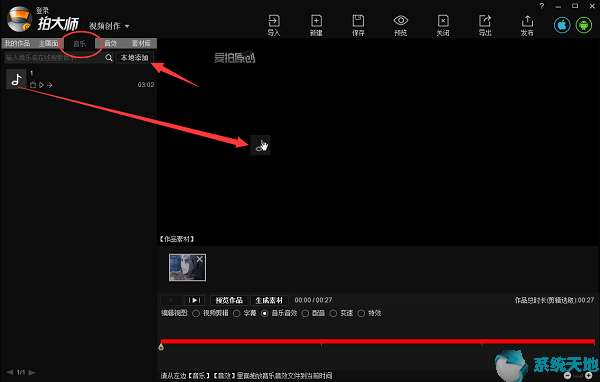Click the 生成素材 button
This screenshot has width=600, height=382.
(269, 300)
